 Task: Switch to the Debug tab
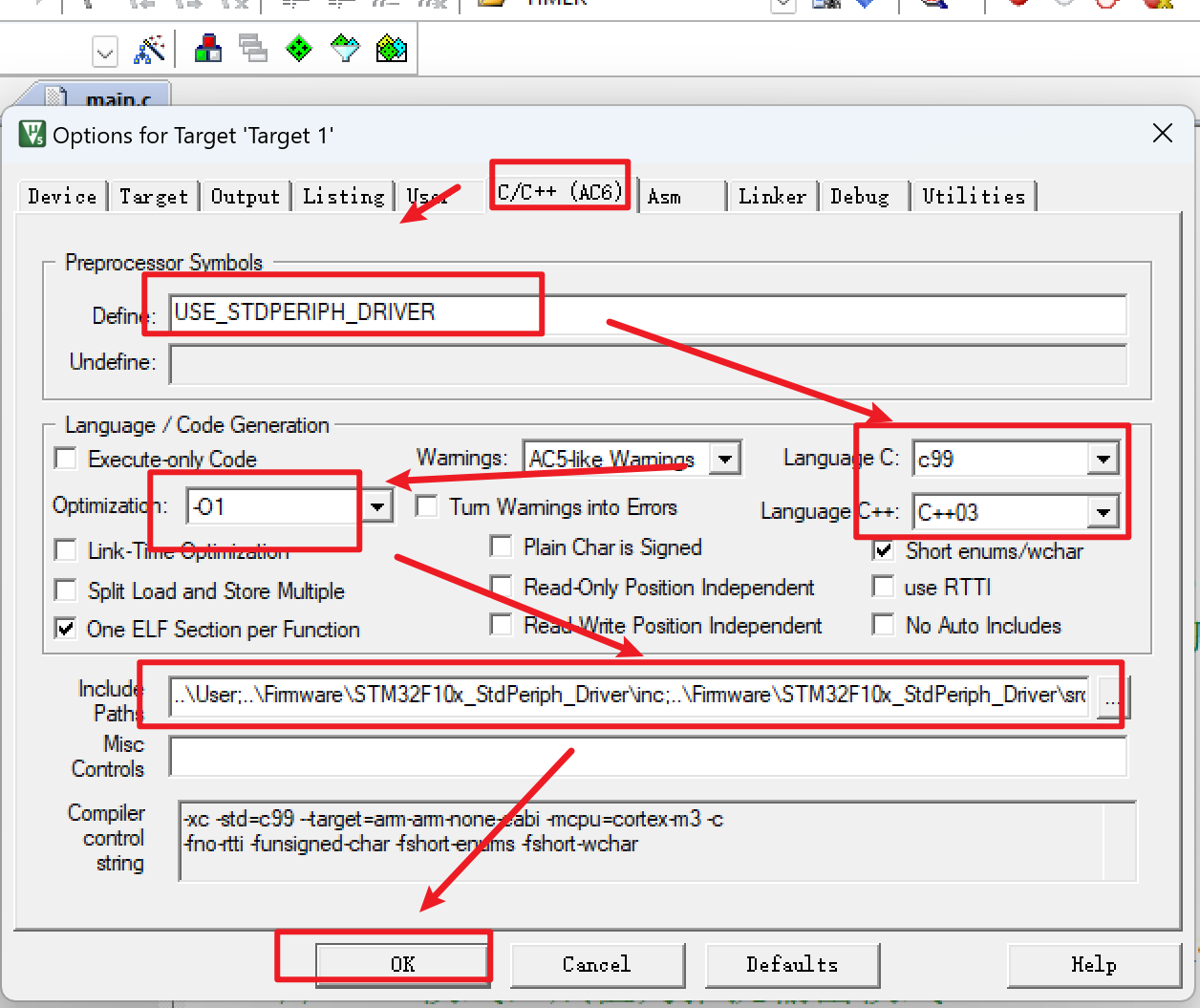click(860, 196)
